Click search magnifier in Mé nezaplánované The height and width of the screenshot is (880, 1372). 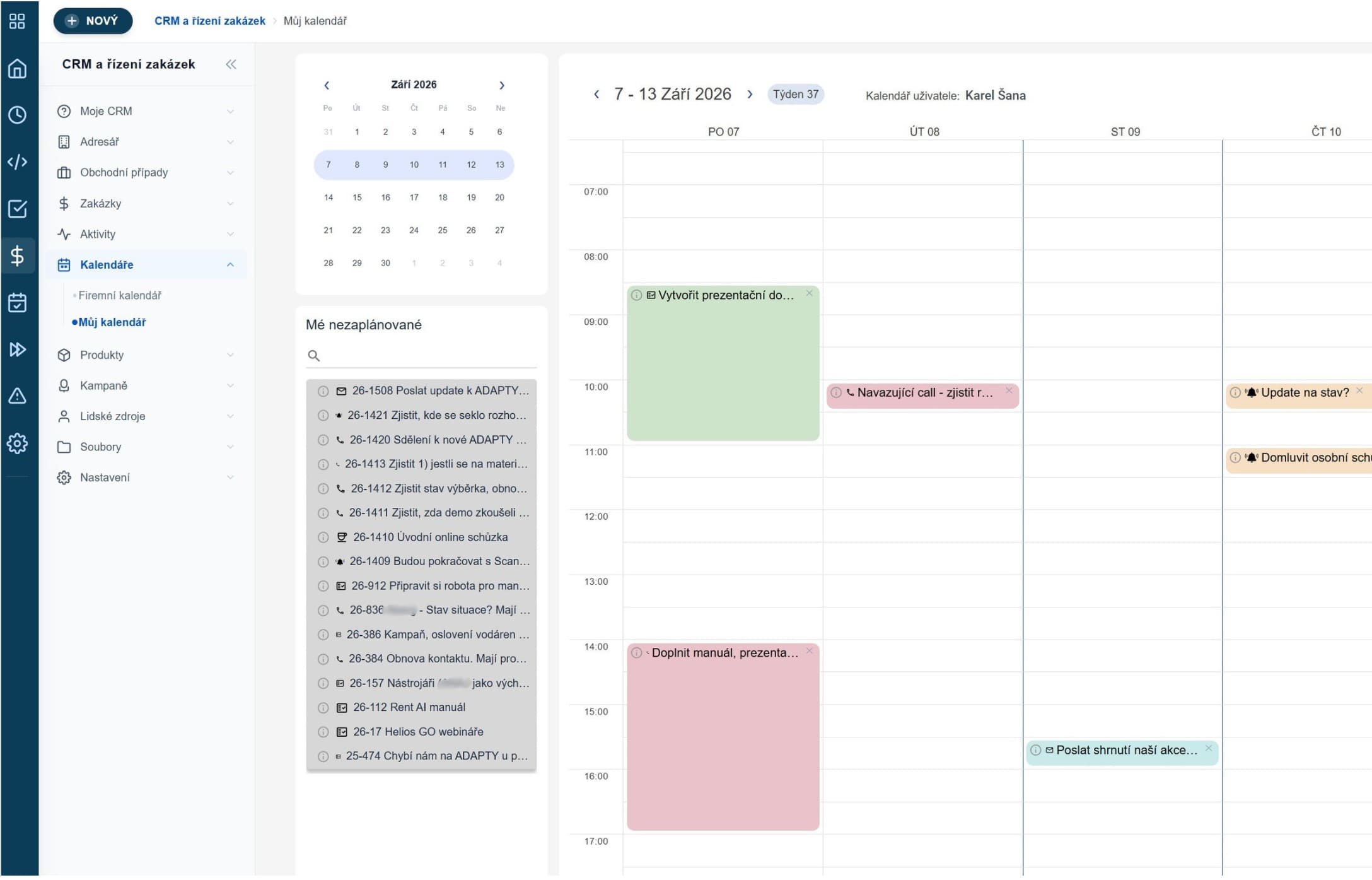tap(313, 356)
